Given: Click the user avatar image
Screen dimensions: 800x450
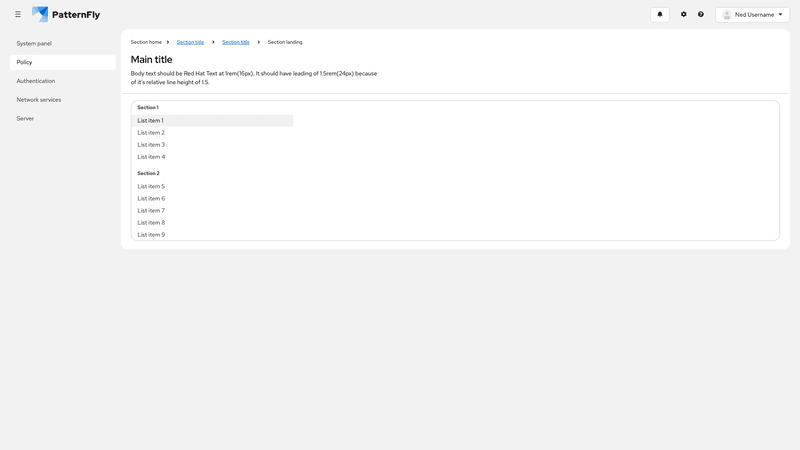Looking at the screenshot, I should click(x=727, y=15).
